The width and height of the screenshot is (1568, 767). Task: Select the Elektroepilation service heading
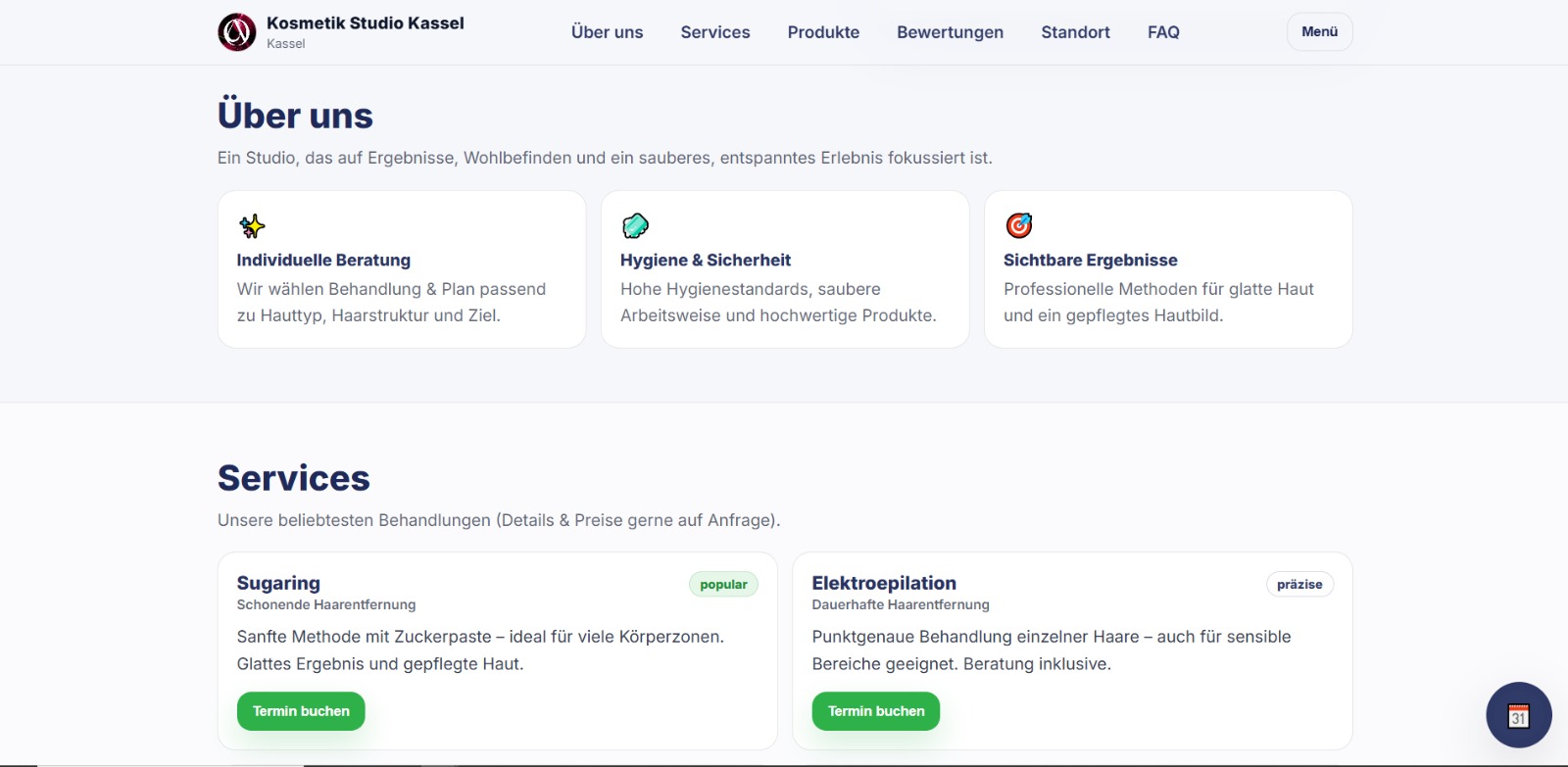[884, 583]
